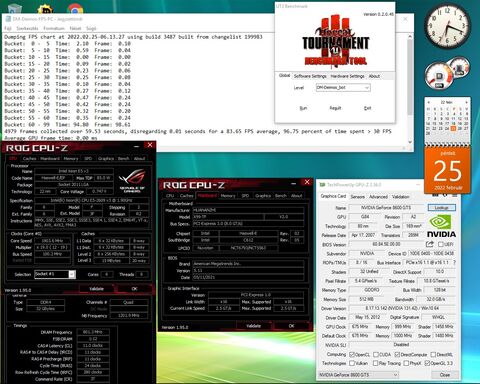
Task: Switch to Software Settings tab in UT3 Benchmark
Action: click(x=310, y=76)
